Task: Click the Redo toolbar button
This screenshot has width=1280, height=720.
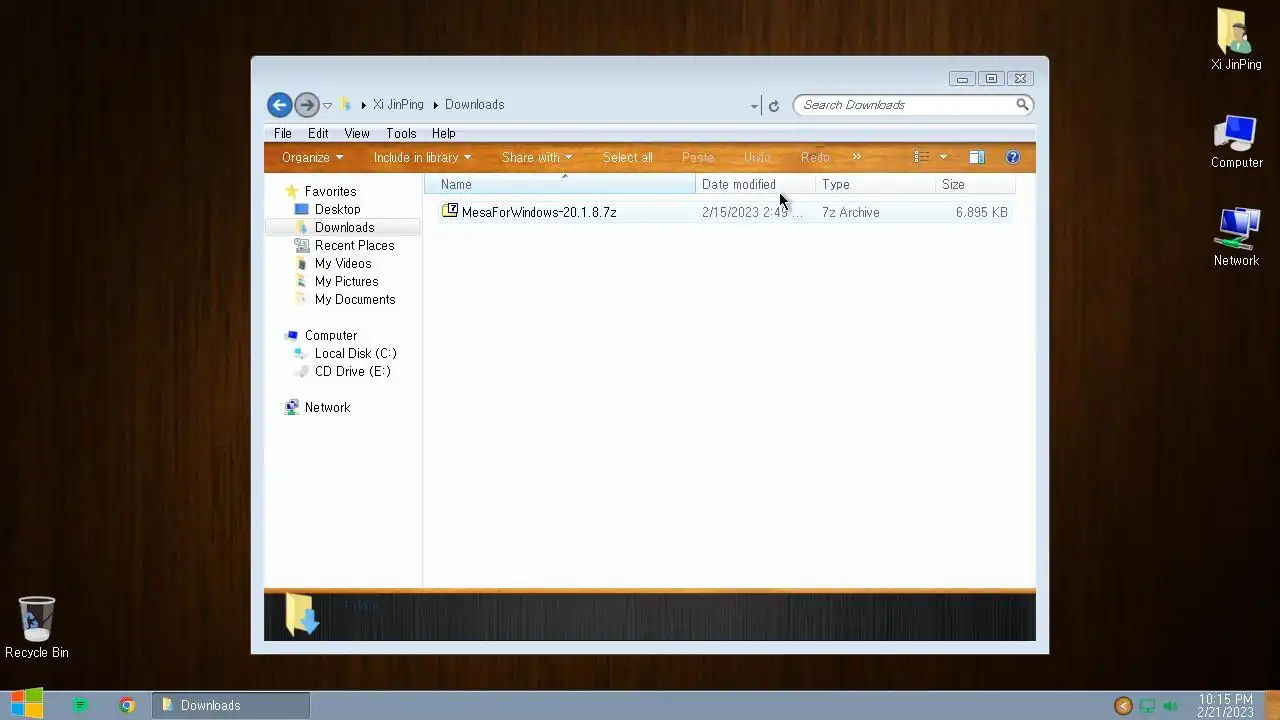Action: click(815, 157)
